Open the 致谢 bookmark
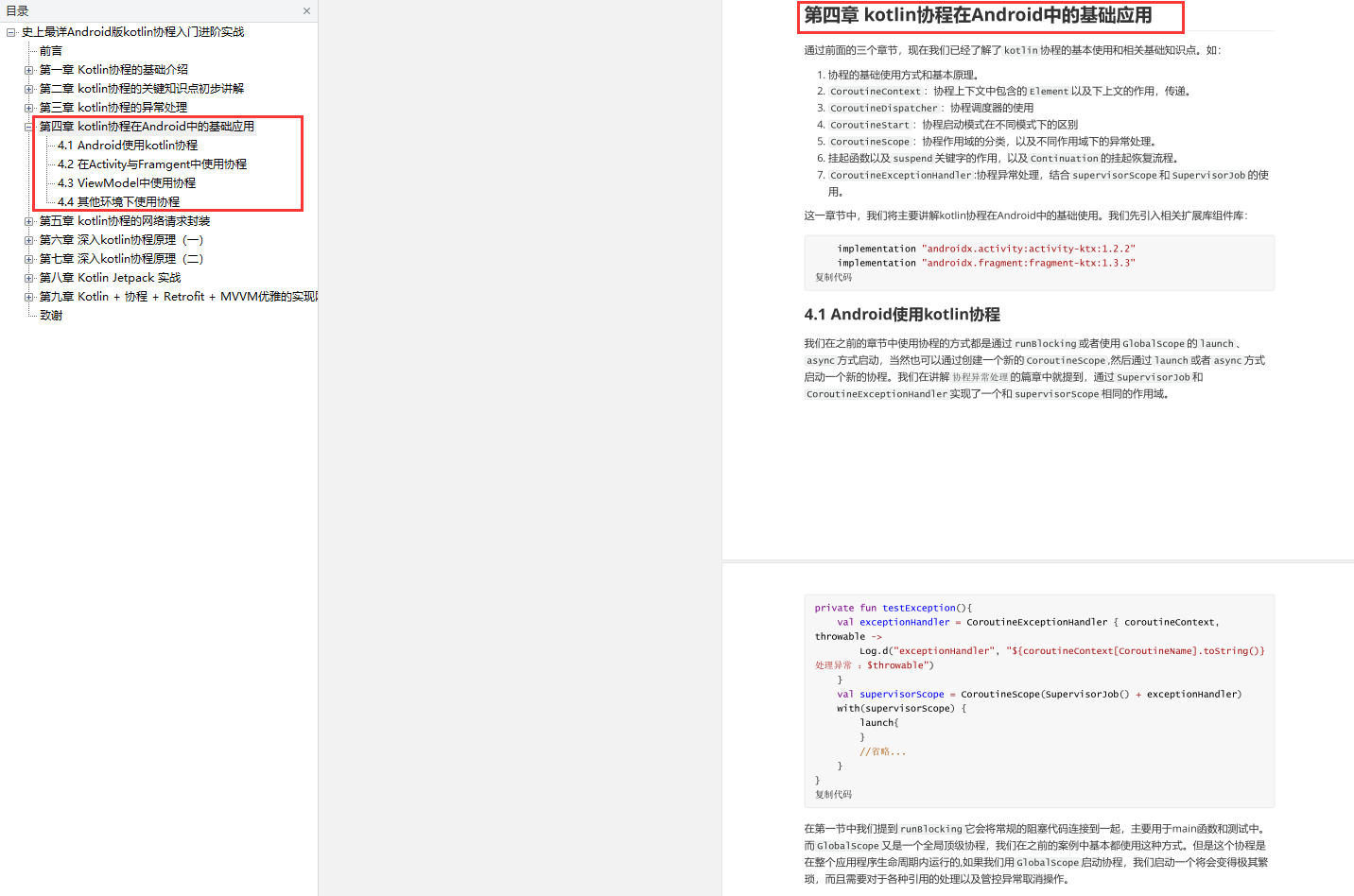Viewport: 1354px width, 896px height. coord(51,316)
